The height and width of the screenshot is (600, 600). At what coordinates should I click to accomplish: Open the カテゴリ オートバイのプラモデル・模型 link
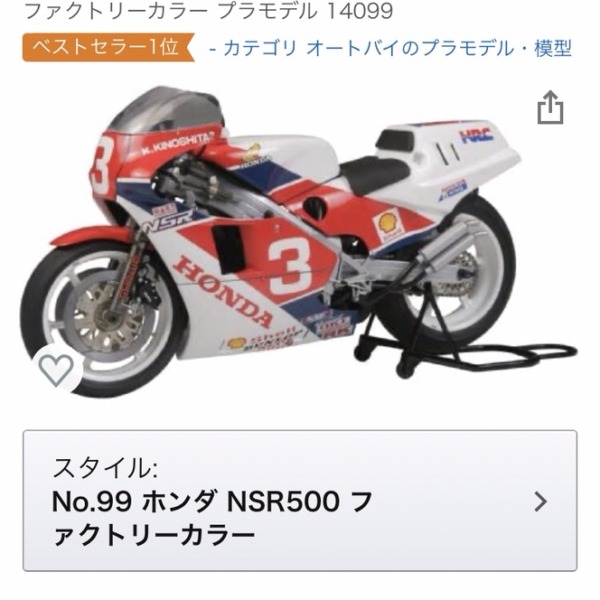pos(390,48)
